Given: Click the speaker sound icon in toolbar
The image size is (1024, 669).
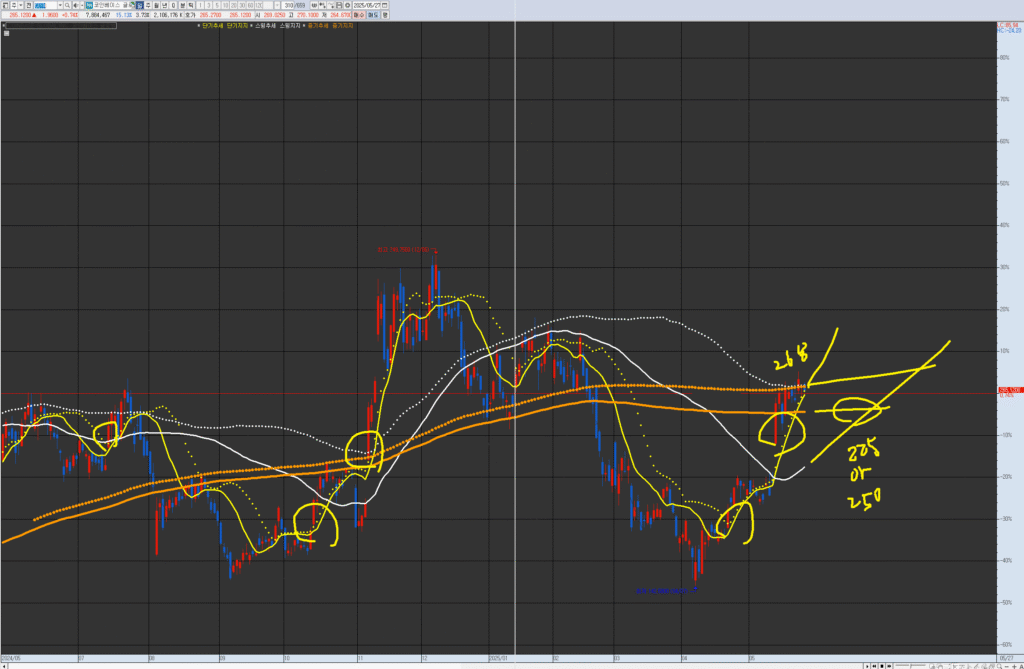Looking at the screenshot, I should point(76,5).
